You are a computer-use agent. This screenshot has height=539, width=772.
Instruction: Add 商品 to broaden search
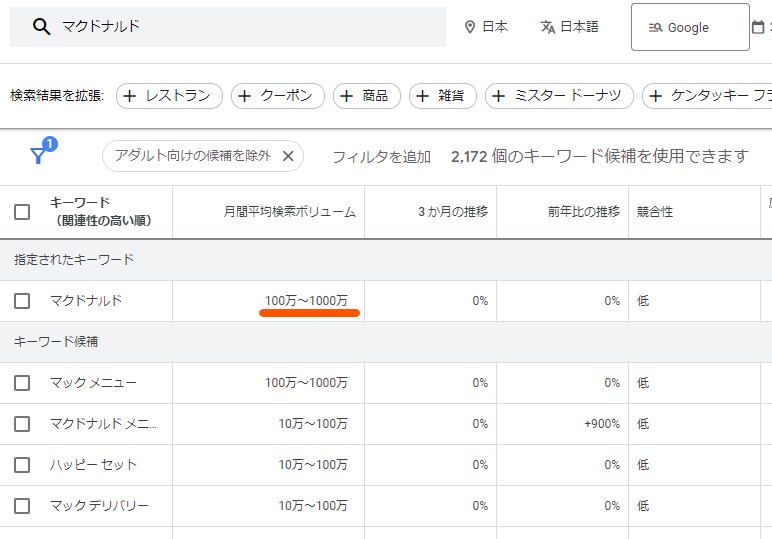coord(367,95)
